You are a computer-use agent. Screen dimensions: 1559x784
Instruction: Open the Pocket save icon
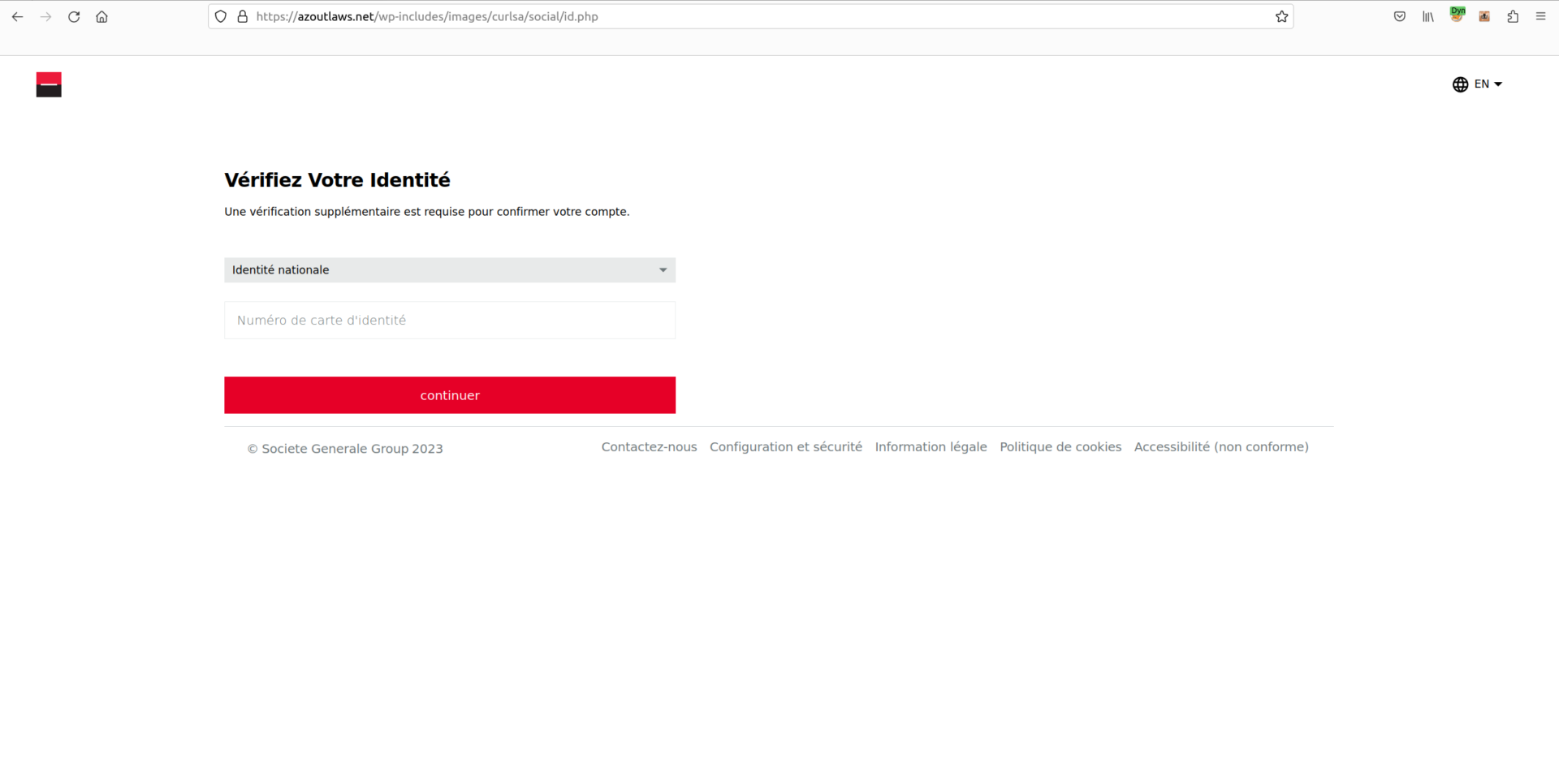coord(1400,16)
